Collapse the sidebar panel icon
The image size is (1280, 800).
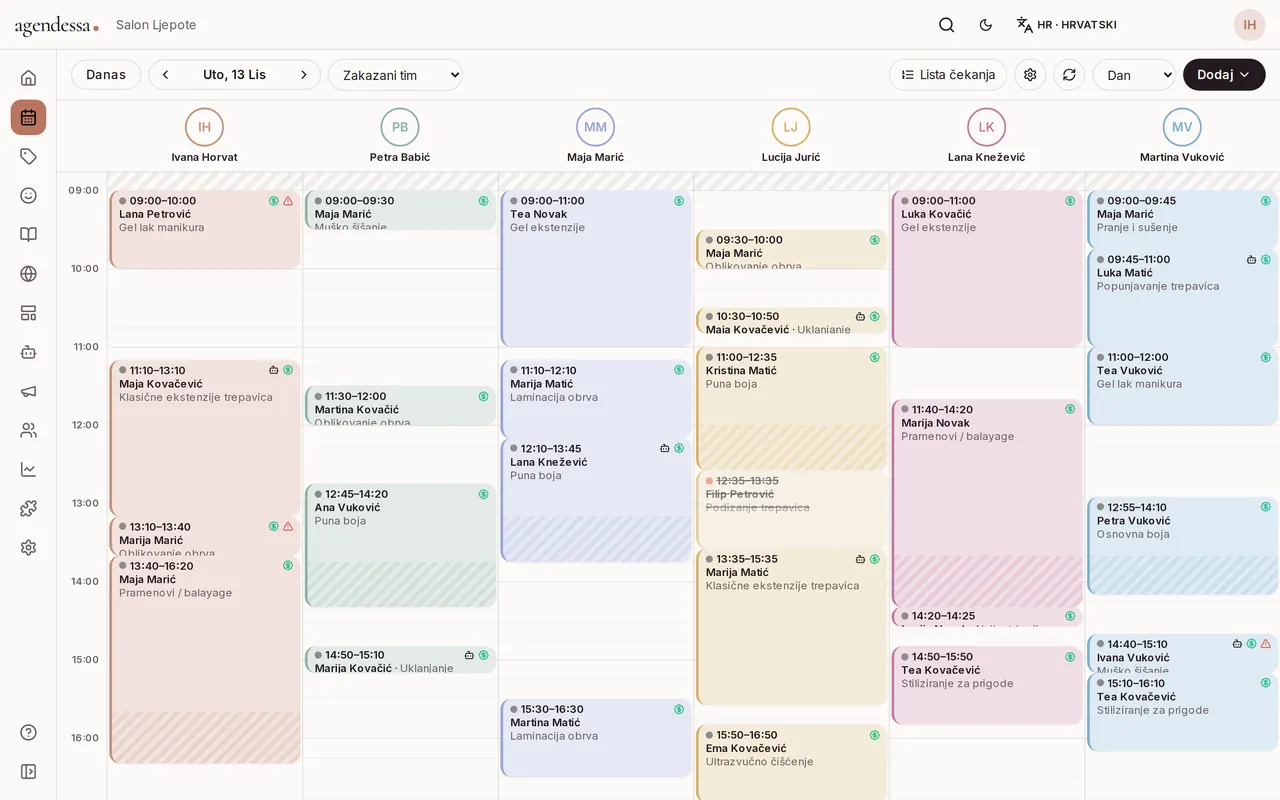(28, 771)
